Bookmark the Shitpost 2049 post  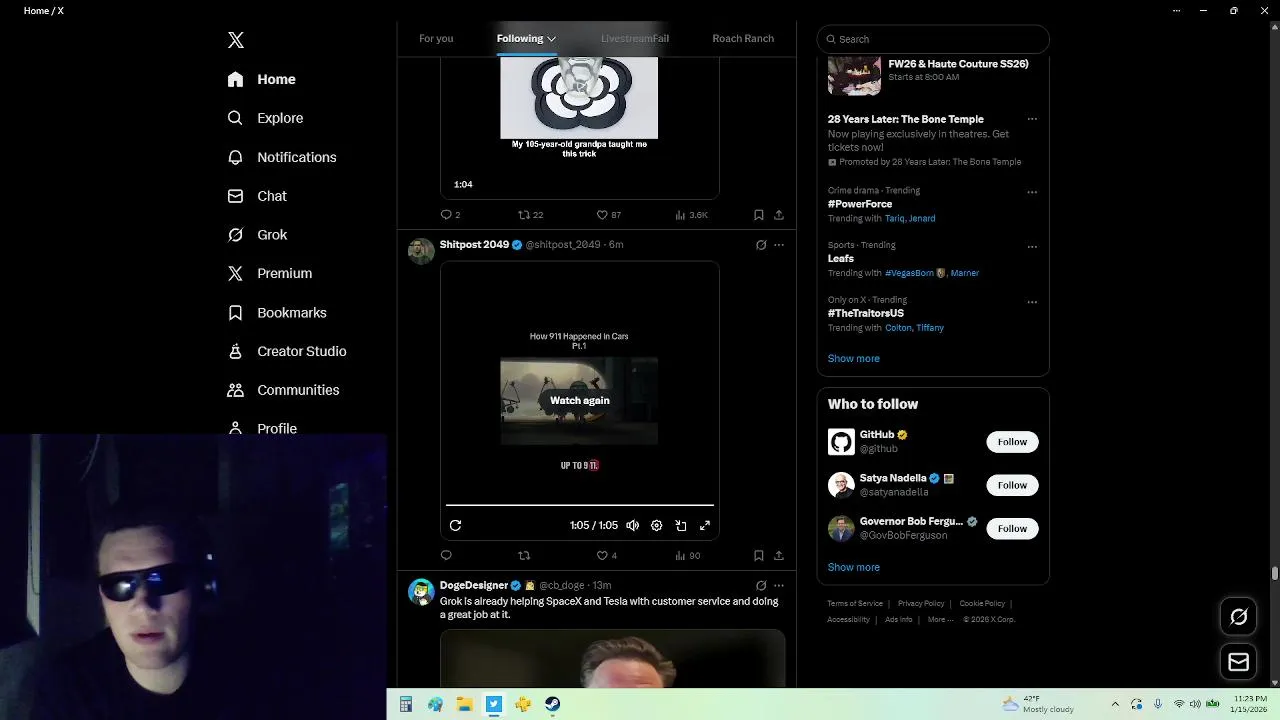point(759,556)
